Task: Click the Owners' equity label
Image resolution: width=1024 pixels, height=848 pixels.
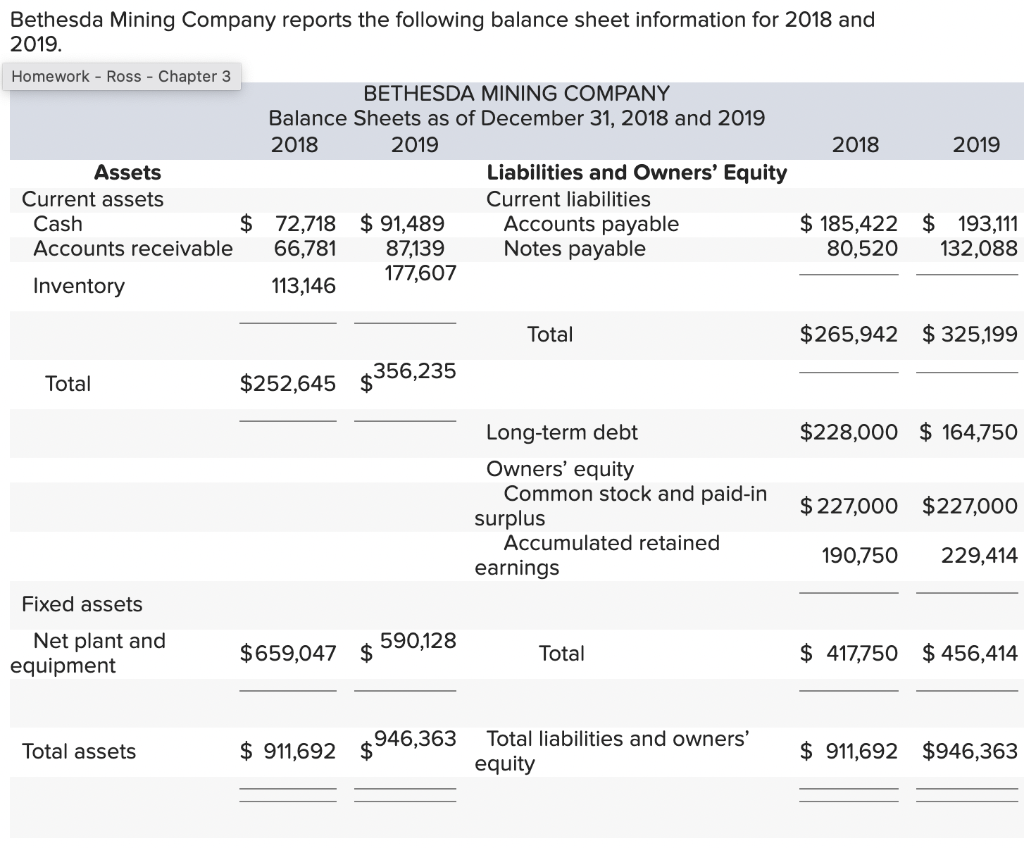Action: point(560,469)
